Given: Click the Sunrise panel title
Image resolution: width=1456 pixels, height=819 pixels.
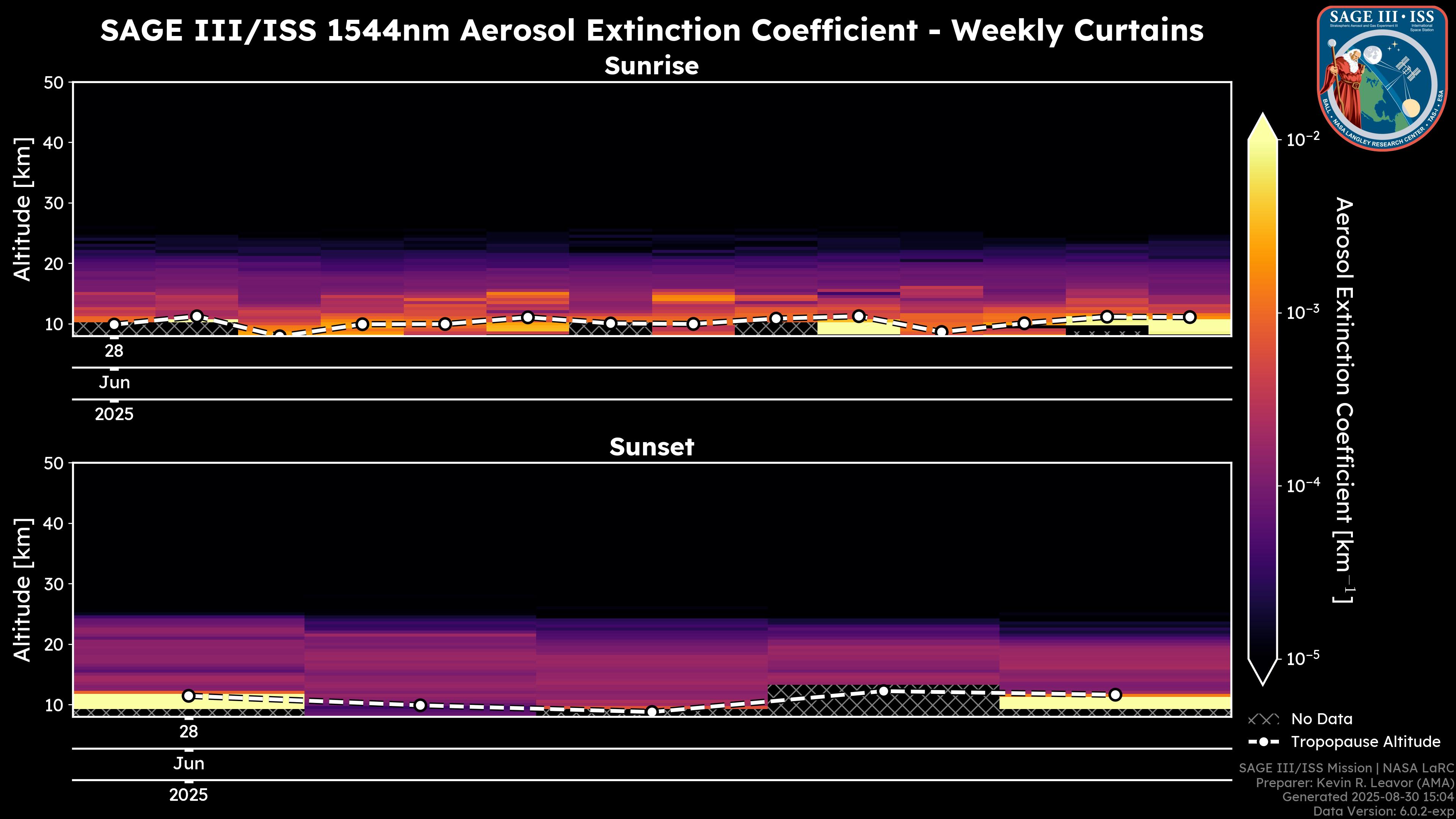Looking at the screenshot, I should (x=651, y=66).
